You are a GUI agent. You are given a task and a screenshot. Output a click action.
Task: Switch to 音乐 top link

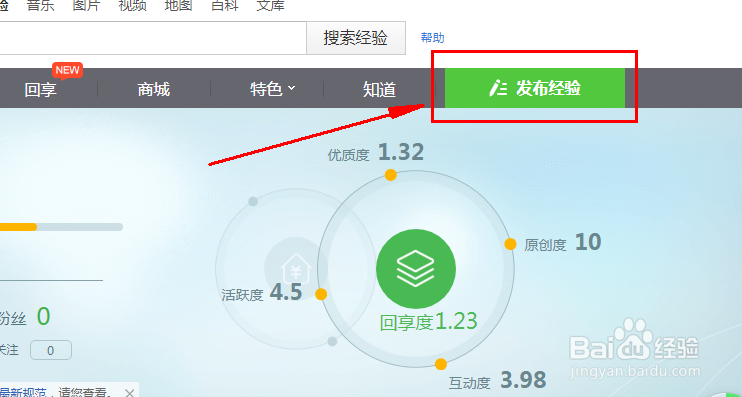click(41, 6)
